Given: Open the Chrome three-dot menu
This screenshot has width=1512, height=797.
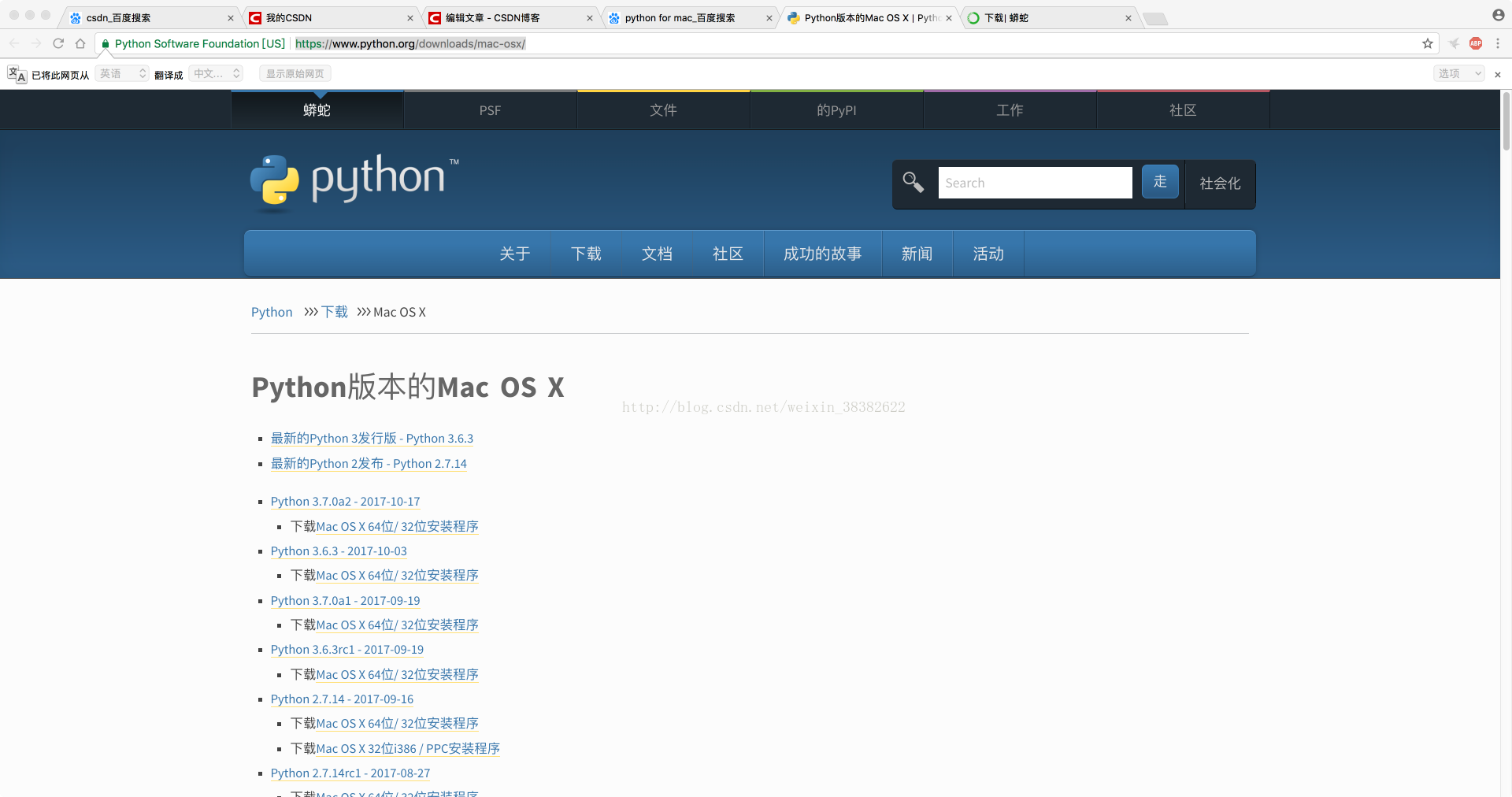Looking at the screenshot, I should (x=1498, y=43).
